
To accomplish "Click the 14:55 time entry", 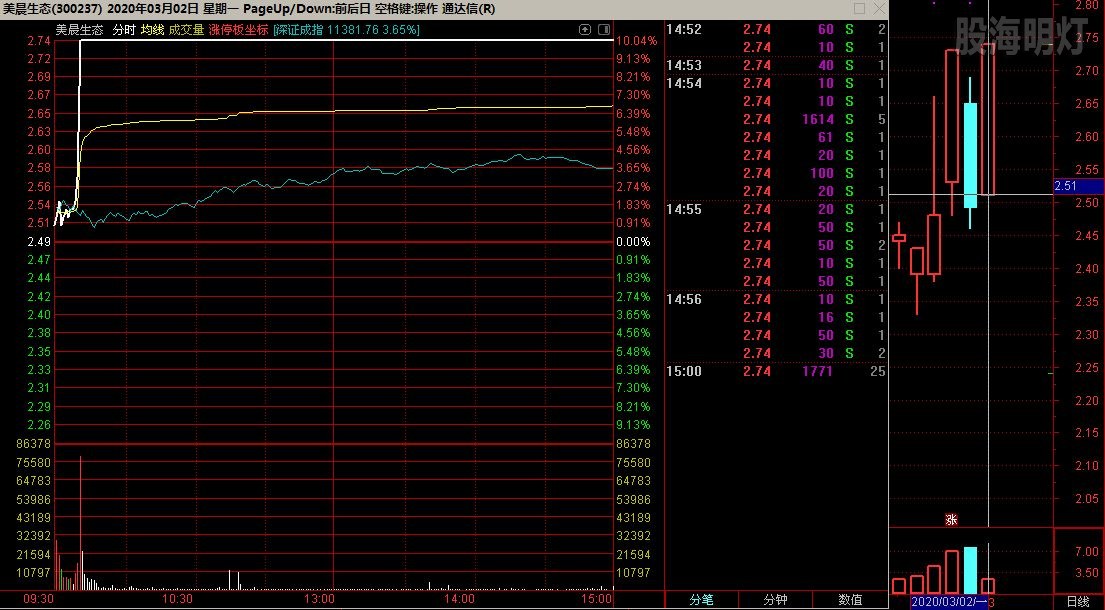I will point(684,209).
